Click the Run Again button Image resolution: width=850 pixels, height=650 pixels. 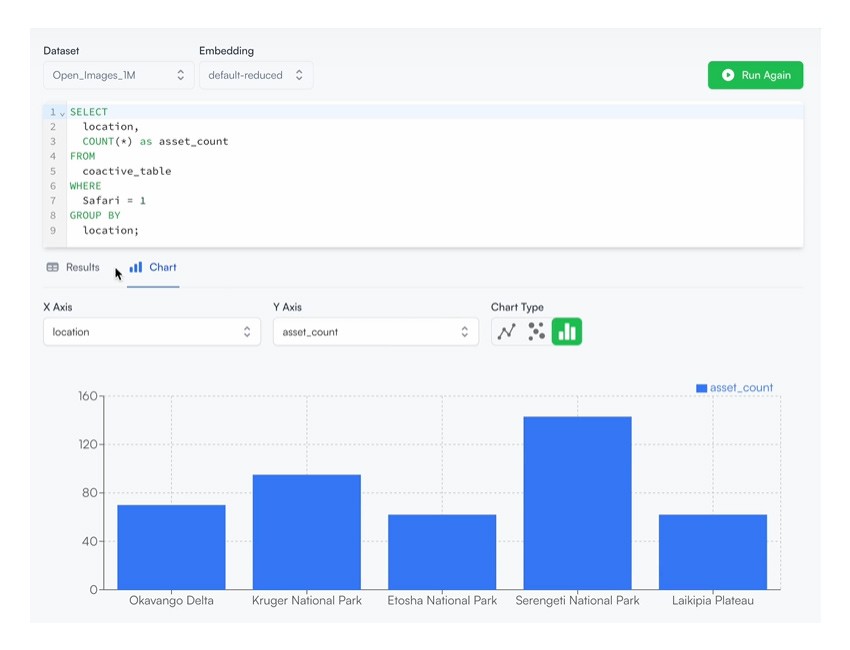(755, 75)
